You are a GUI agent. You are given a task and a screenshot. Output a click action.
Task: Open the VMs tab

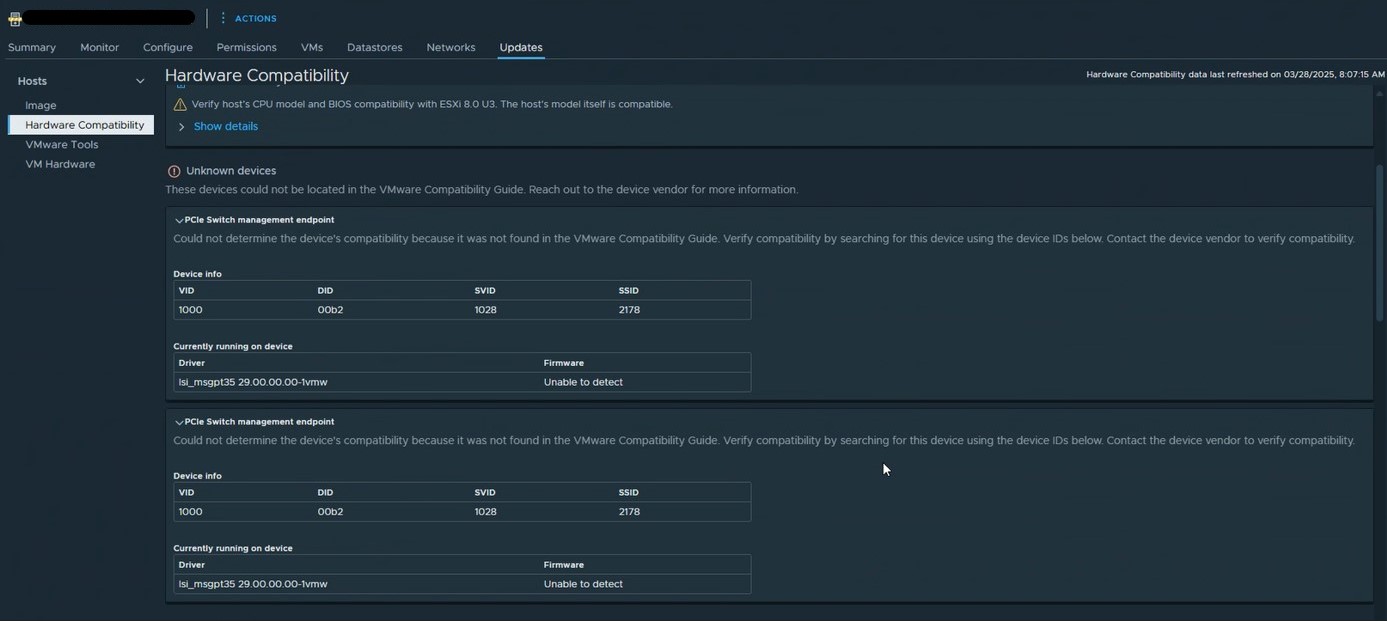[310, 45]
